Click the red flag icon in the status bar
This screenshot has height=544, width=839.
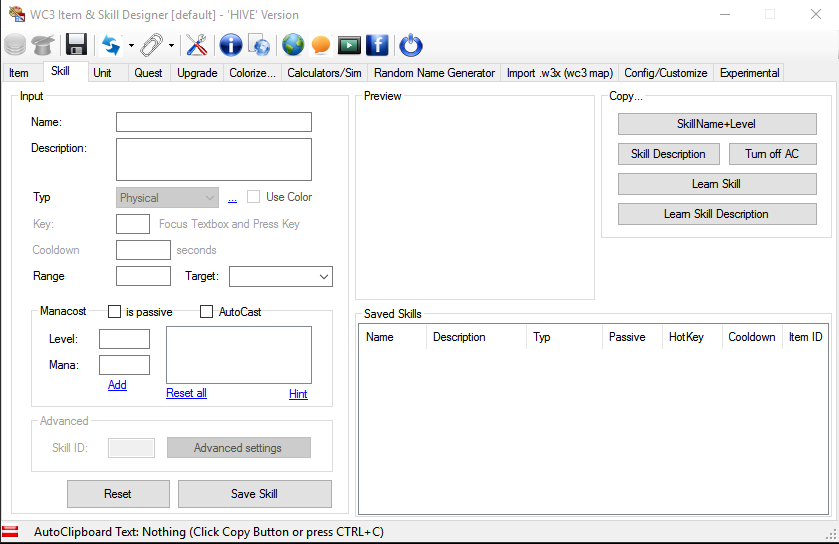click(x=10, y=531)
